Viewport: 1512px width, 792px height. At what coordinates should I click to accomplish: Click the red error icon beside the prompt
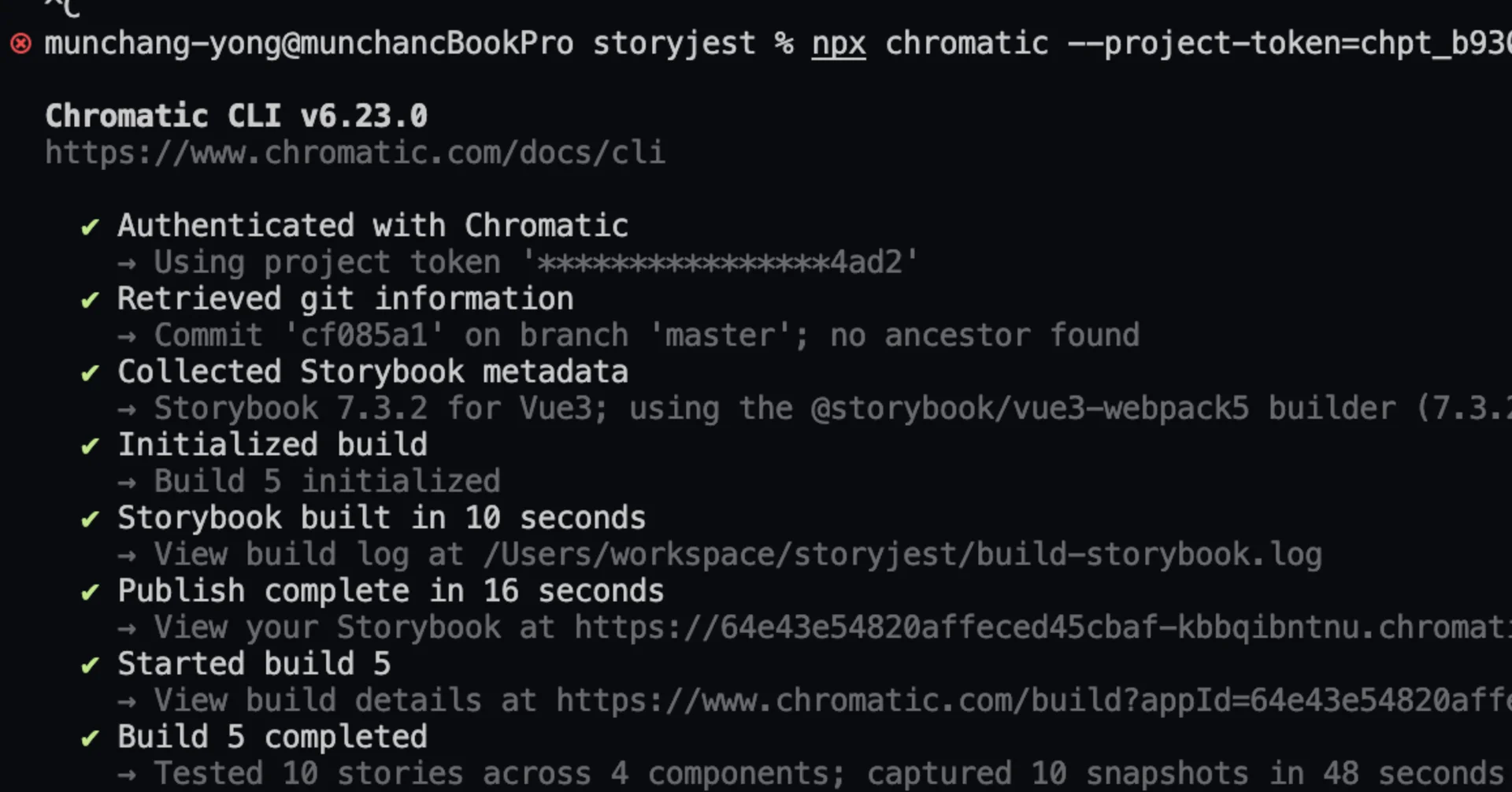pyautogui.click(x=21, y=43)
